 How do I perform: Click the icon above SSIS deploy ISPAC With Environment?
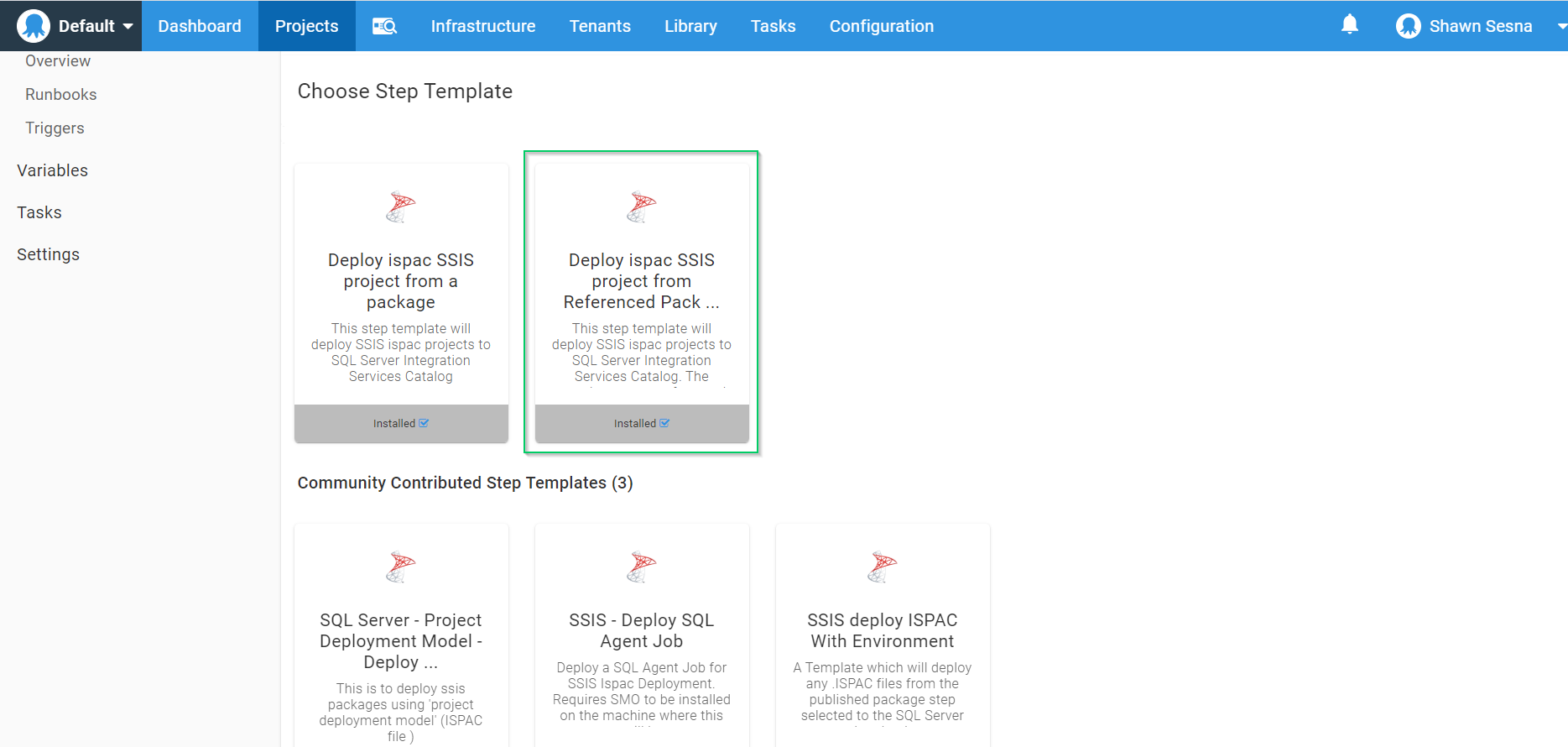(883, 567)
